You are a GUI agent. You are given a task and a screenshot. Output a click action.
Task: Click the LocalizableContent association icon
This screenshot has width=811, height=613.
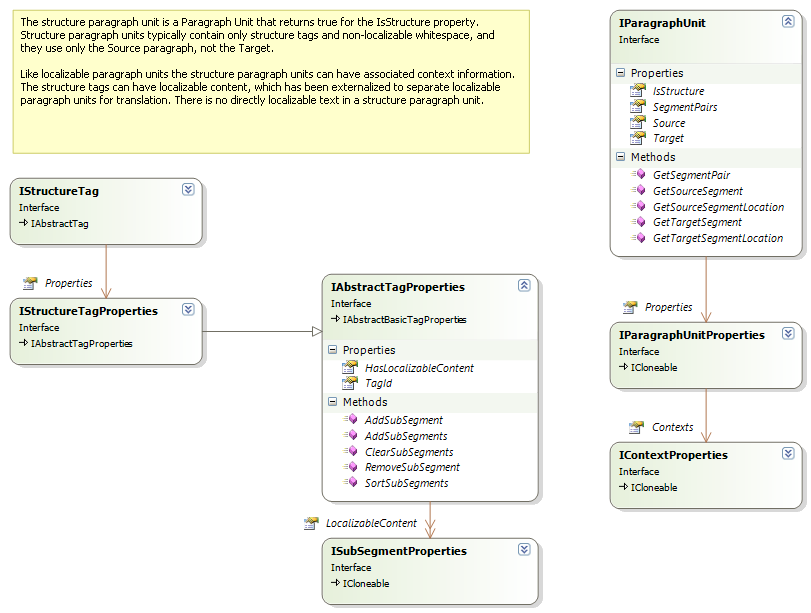[x=311, y=523]
